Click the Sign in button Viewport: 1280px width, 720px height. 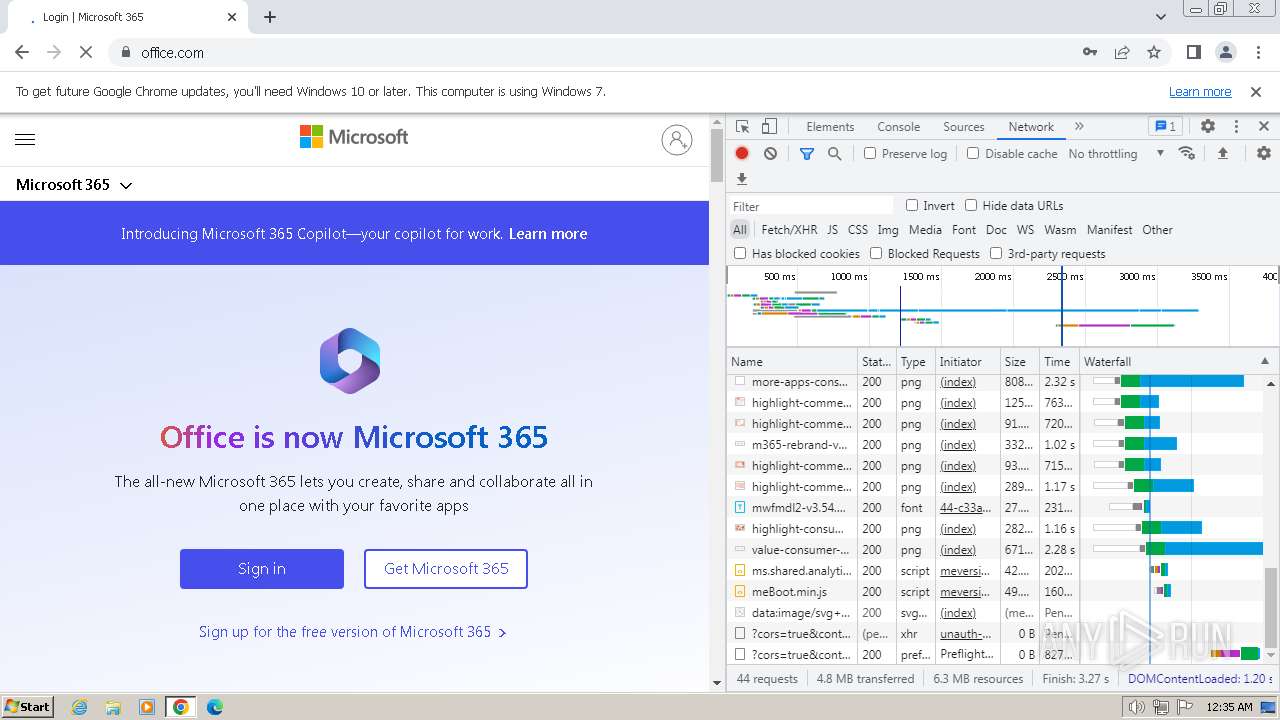tap(262, 569)
